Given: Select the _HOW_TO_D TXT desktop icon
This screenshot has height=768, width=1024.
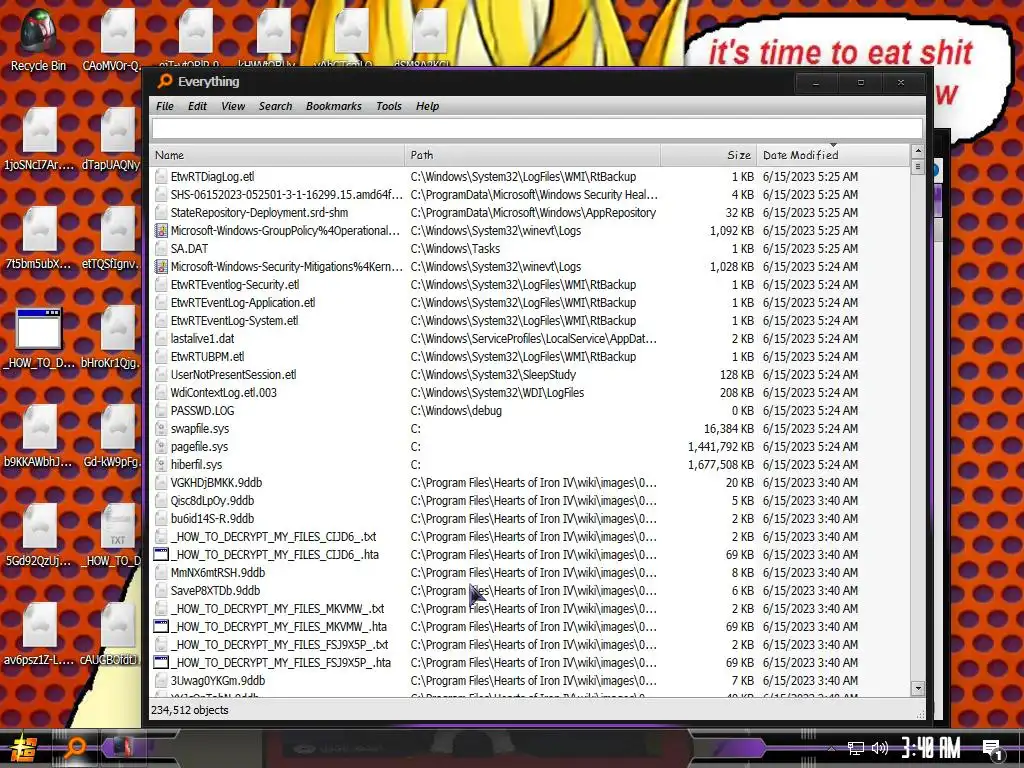Looking at the screenshot, I should [114, 536].
